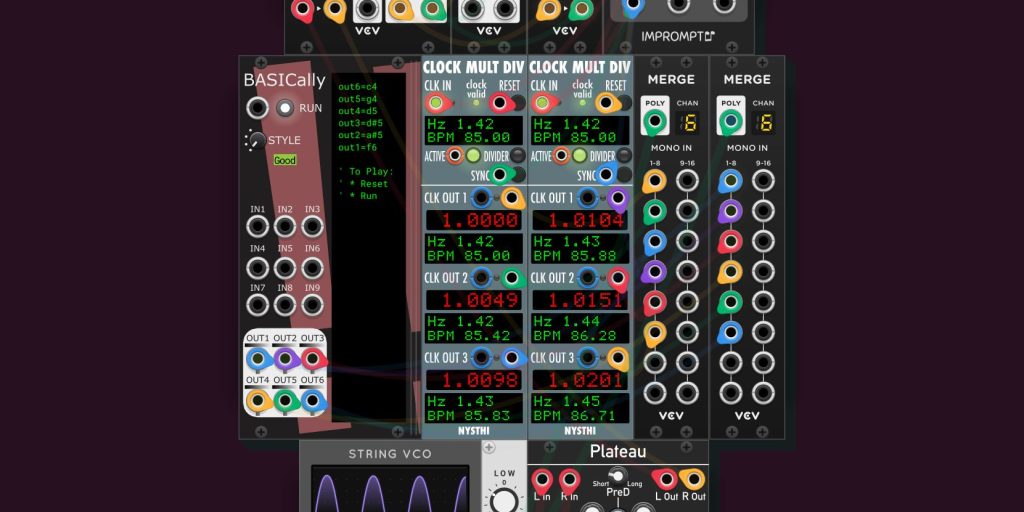Toggle the green ACTIVE button on right Clock Mult Div
This screenshot has width=1024, height=512.
[579, 155]
